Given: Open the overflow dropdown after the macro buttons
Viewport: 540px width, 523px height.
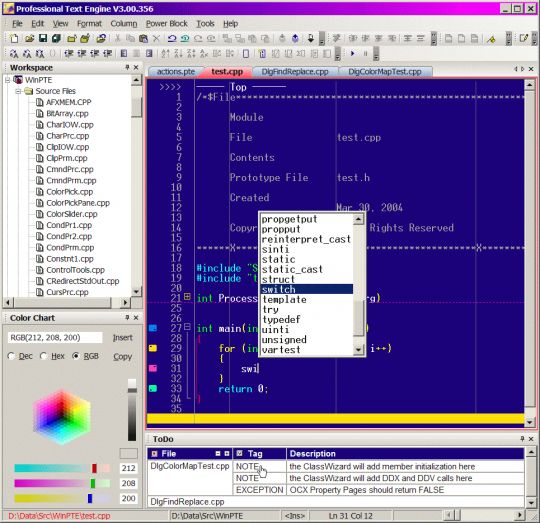Looking at the screenshot, I should click(x=376, y=54).
